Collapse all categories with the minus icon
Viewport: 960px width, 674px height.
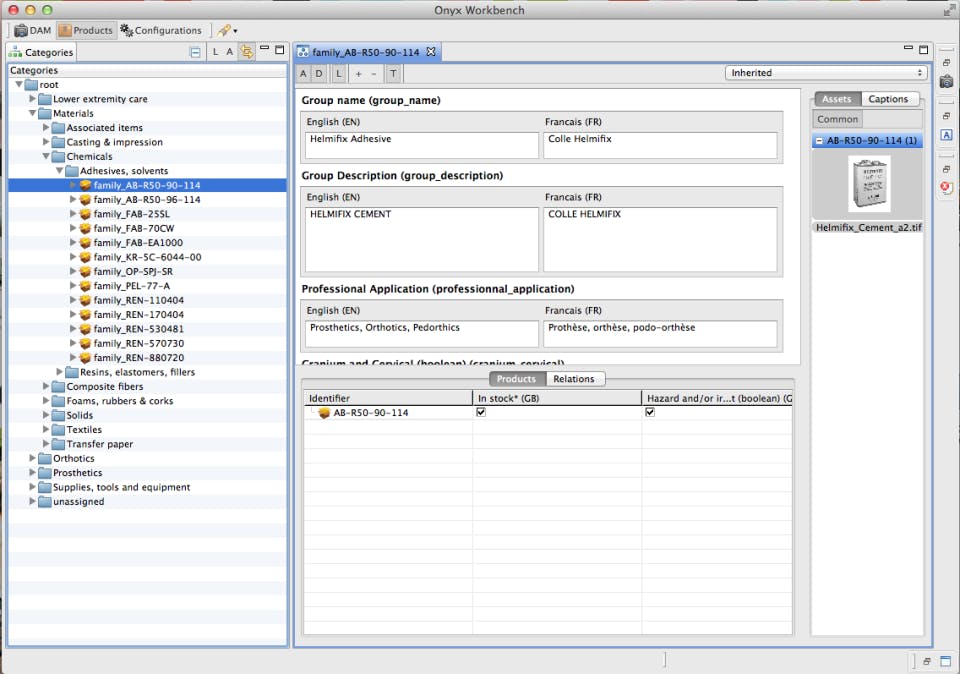tap(195, 53)
